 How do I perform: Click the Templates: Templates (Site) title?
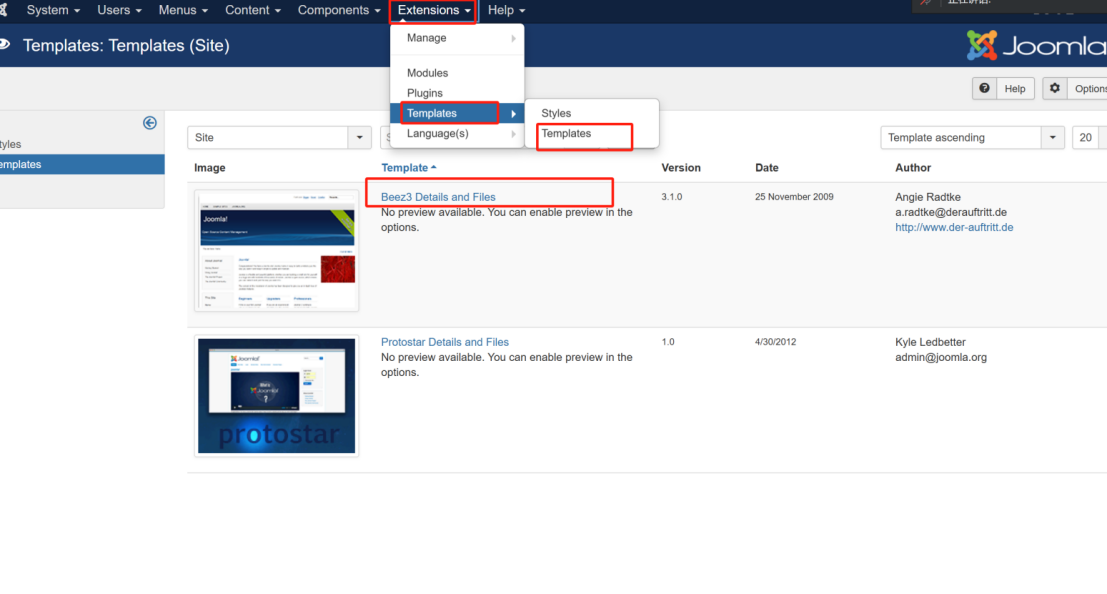coord(126,45)
